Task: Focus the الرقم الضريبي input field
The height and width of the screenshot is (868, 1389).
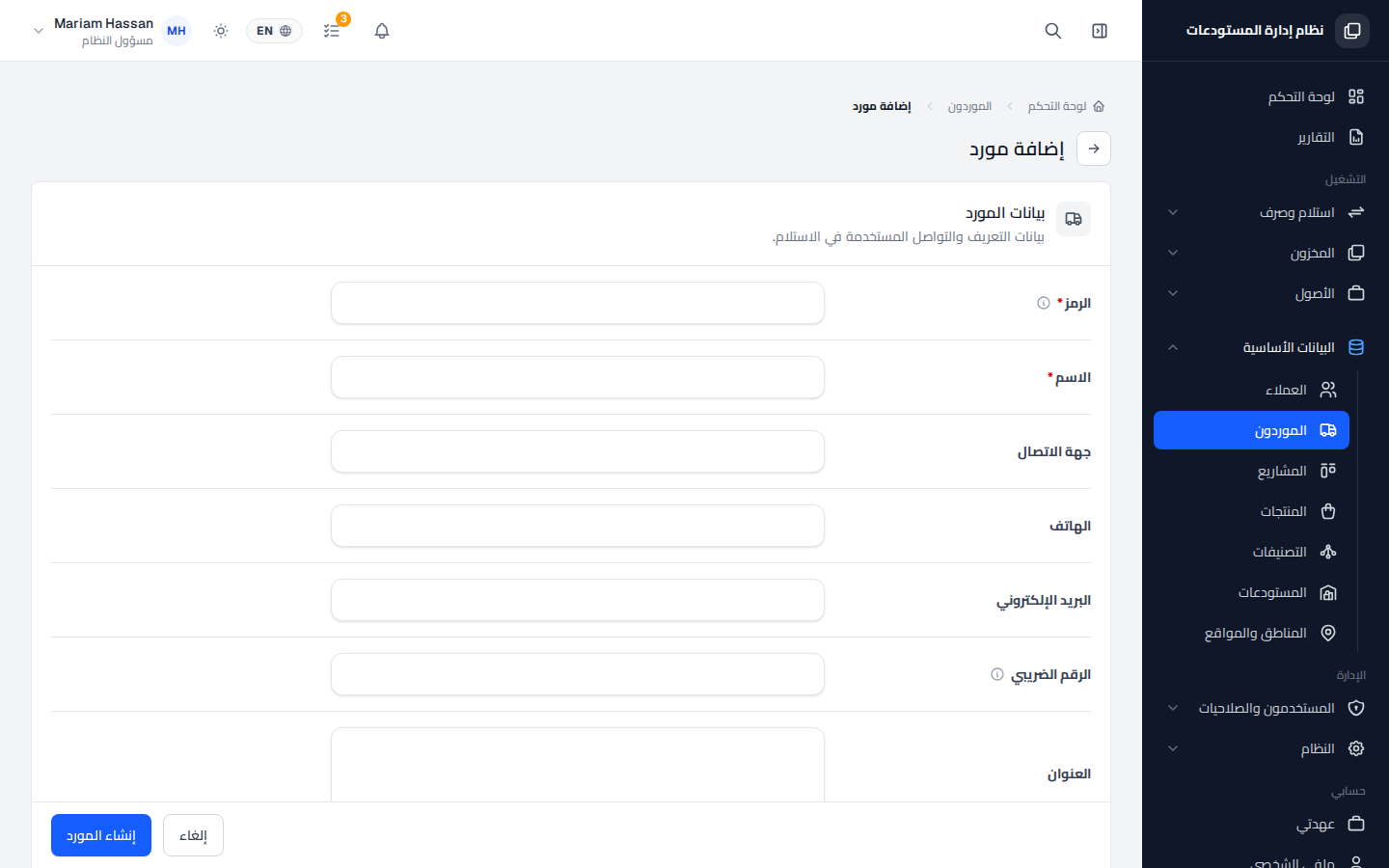Action: [x=578, y=674]
